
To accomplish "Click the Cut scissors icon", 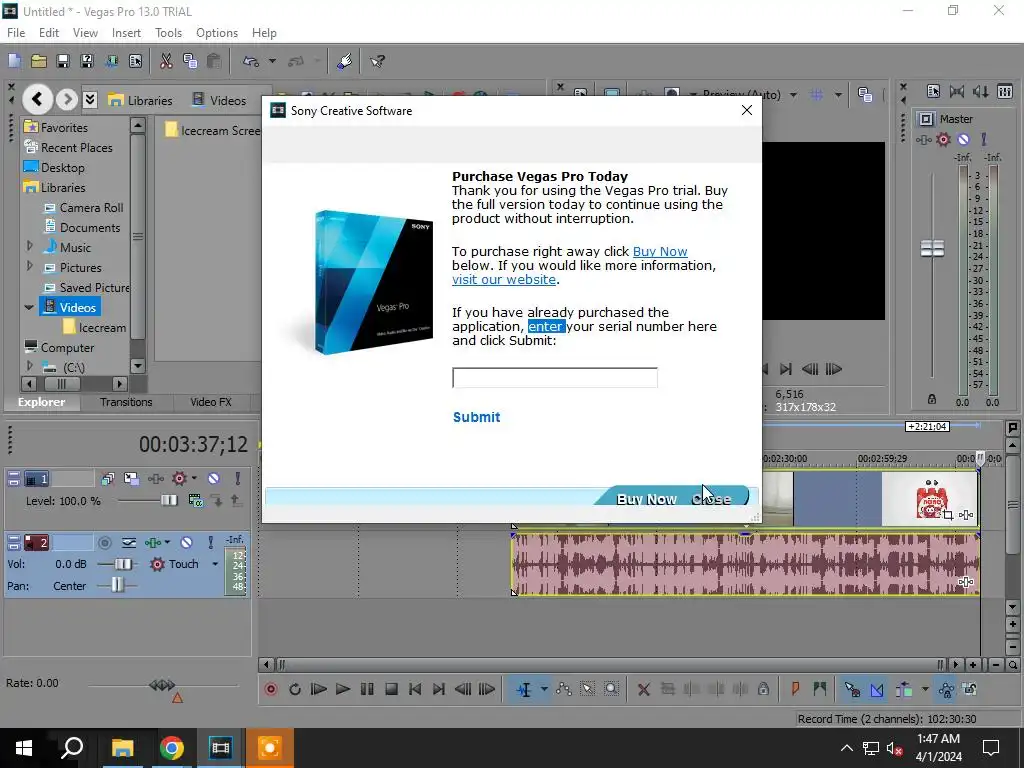I will tap(166, 61).
